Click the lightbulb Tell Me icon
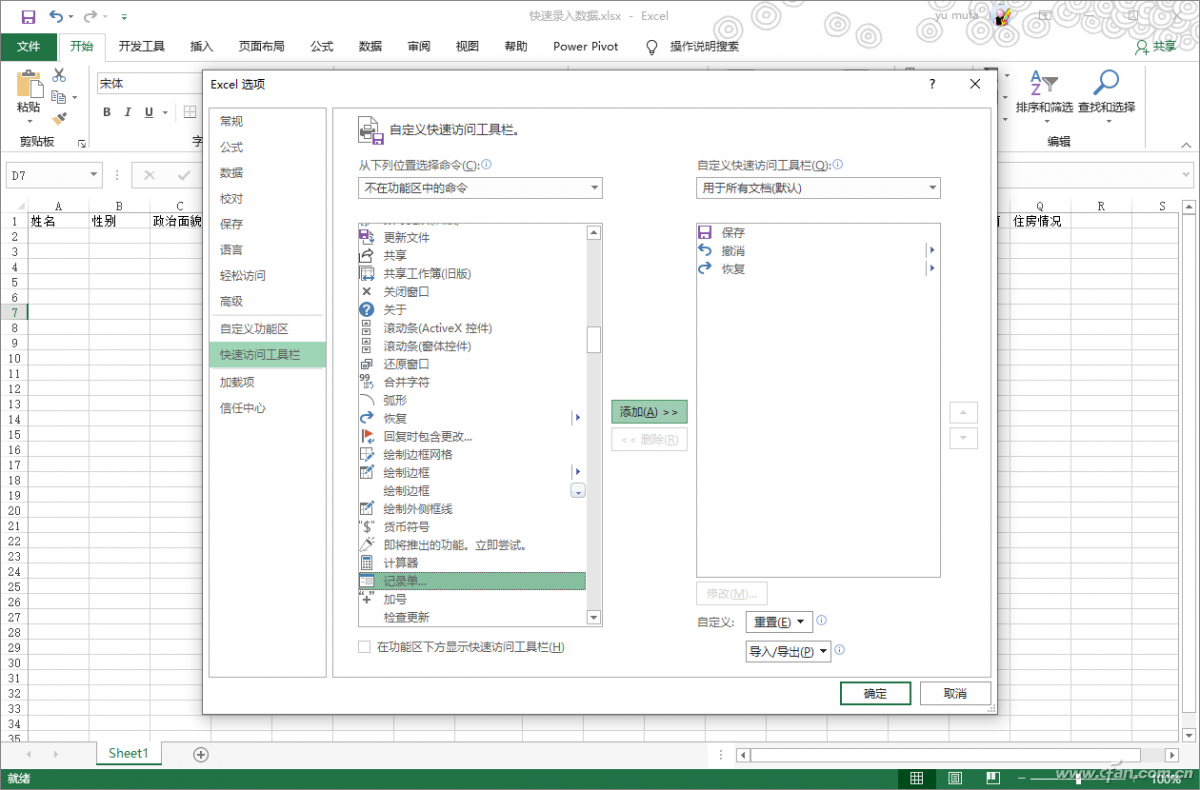The height and width of the screenshot is (790, 1200). pyautogui.click(x=652, y=46)
